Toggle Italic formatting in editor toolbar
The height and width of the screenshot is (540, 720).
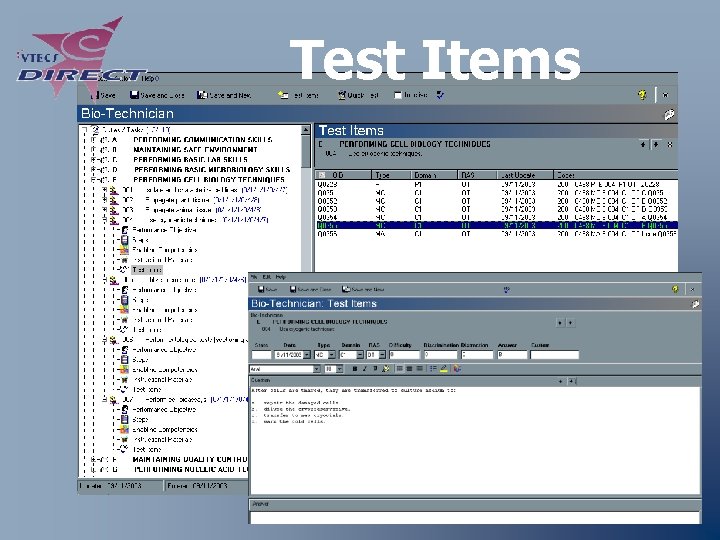click(365, 369)
